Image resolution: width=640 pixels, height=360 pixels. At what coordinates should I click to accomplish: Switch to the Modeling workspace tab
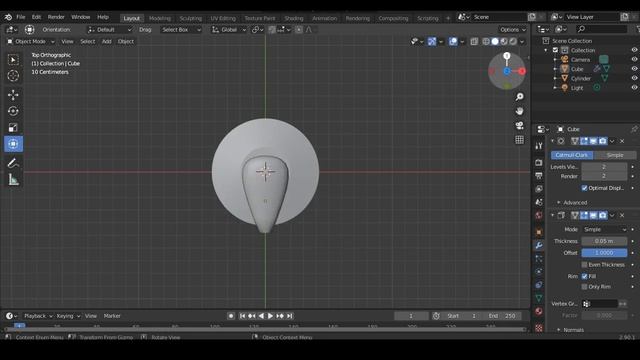(160, 18)
